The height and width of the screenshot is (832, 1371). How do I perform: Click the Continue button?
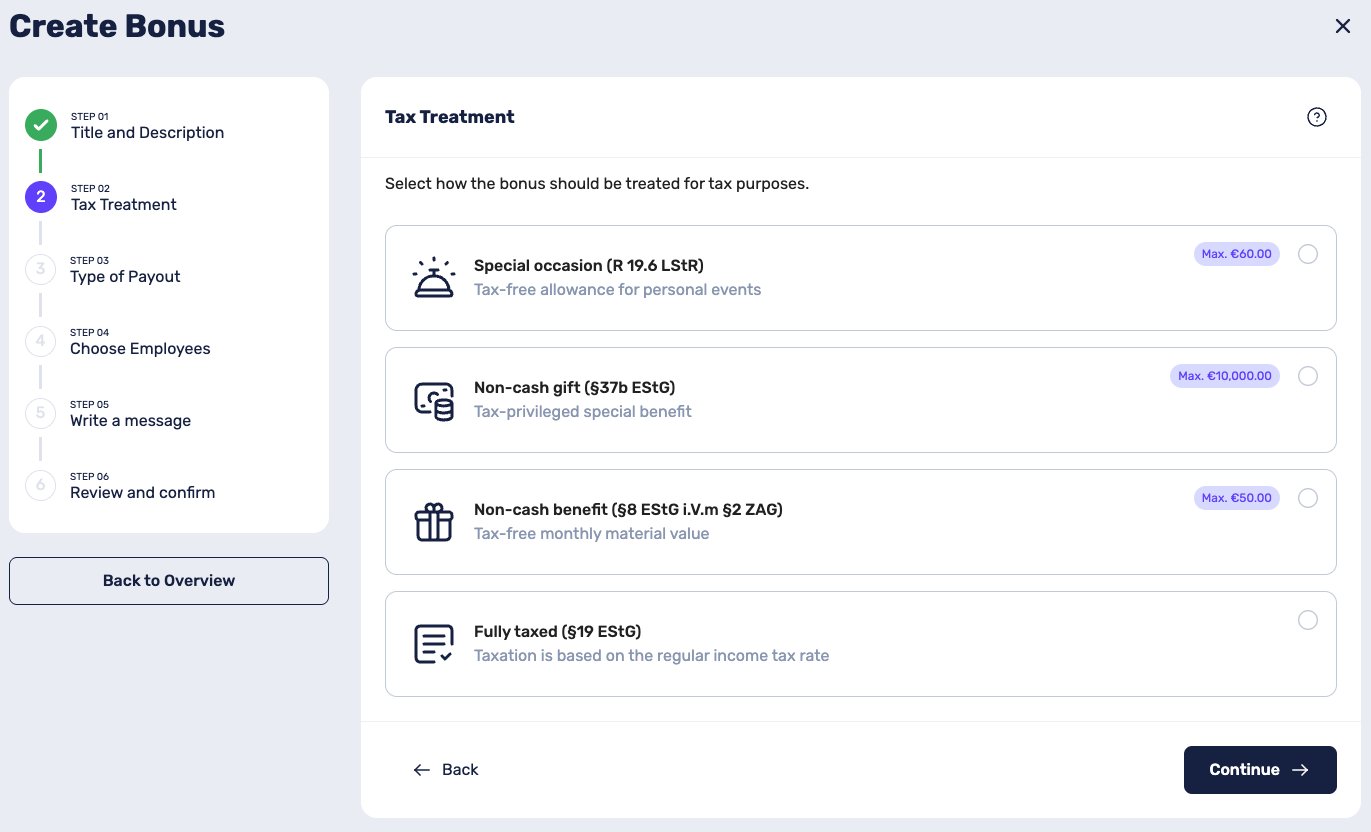click(1260, 770)
